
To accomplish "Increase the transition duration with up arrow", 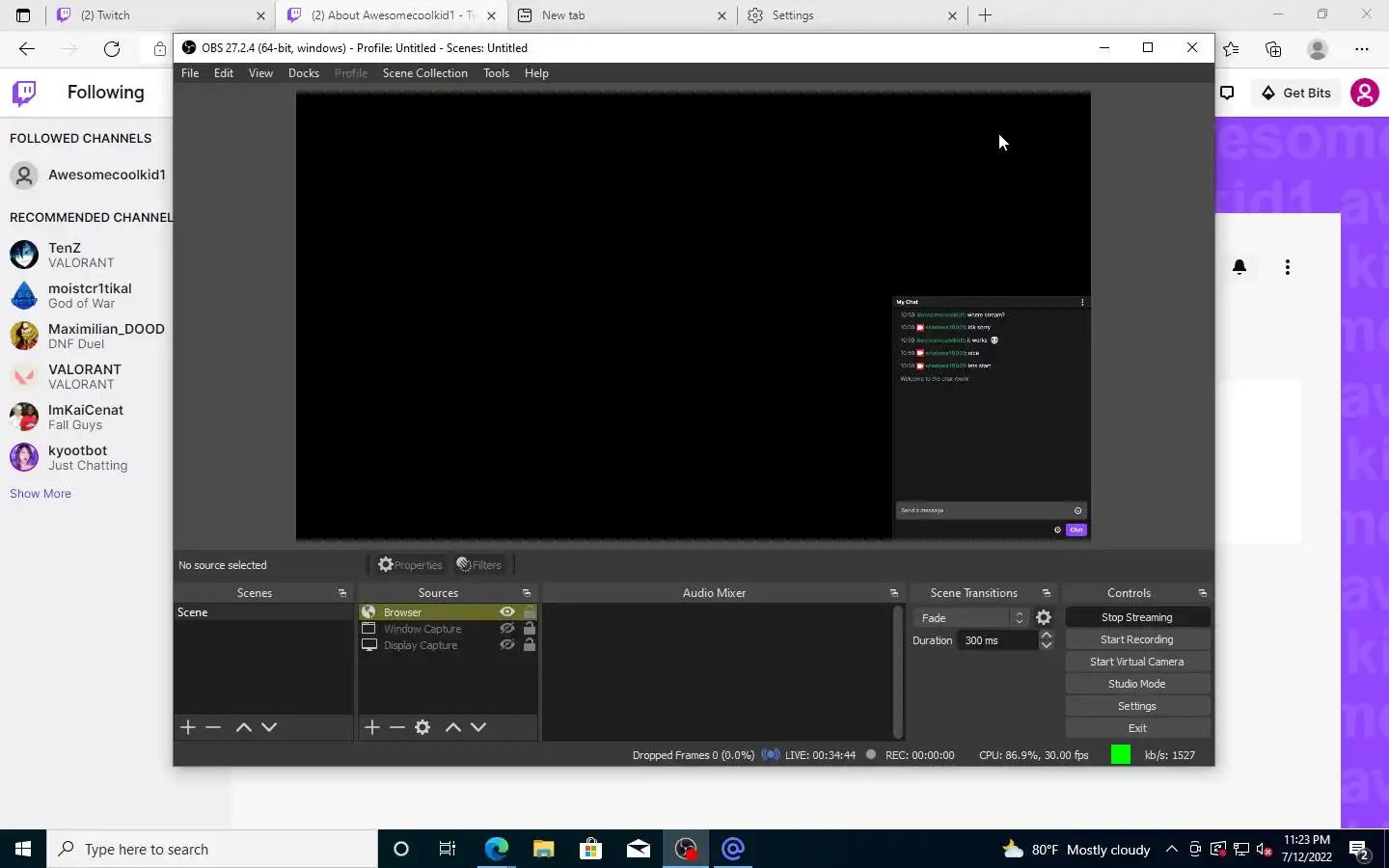I will [x=1047, y=636].
